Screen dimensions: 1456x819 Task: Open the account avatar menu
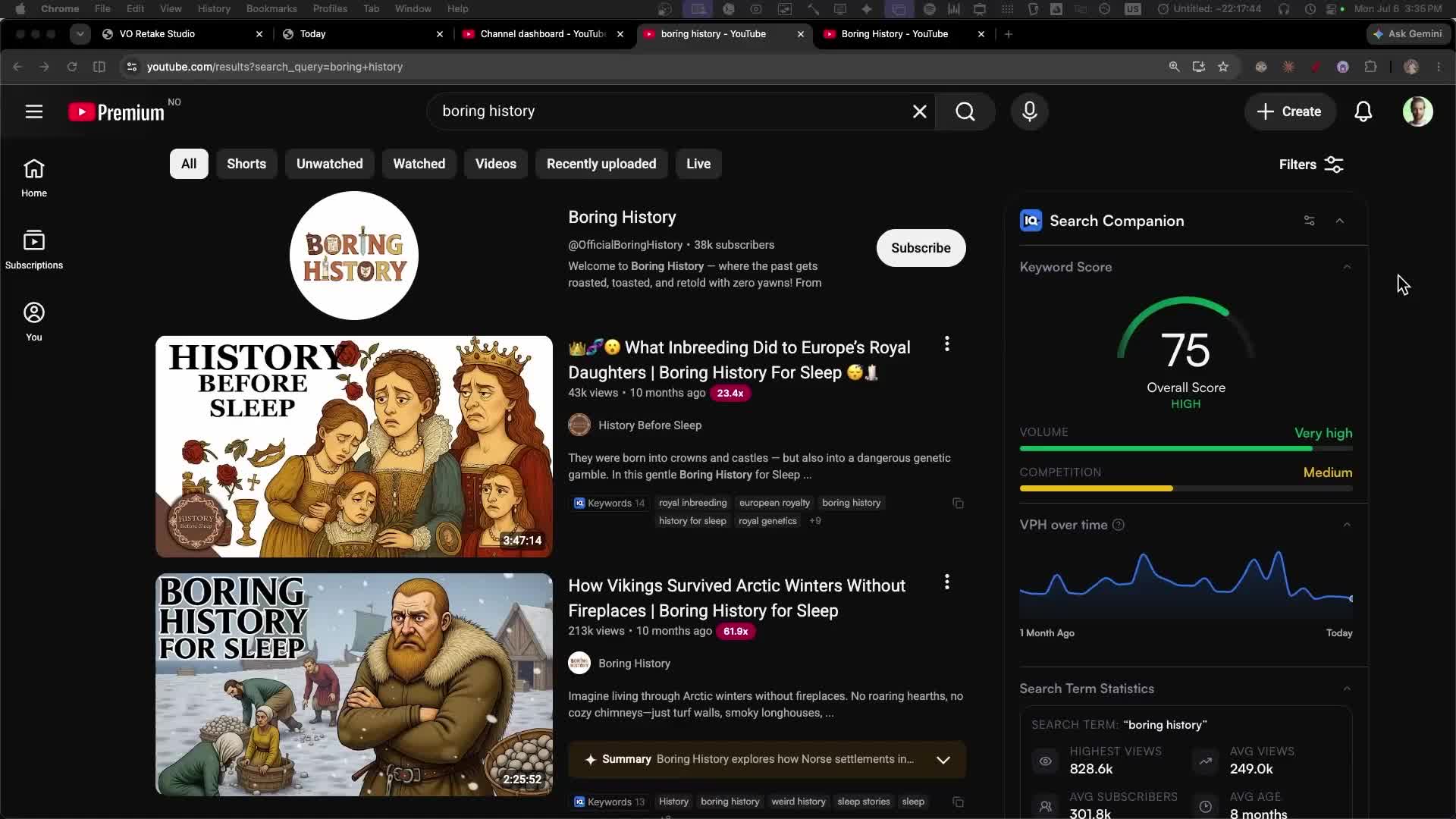tap(1417, 111)
